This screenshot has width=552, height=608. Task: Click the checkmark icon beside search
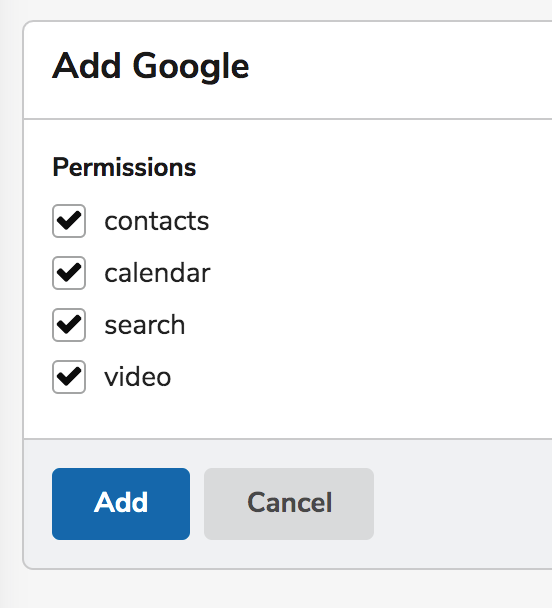(x=69, y=325)
